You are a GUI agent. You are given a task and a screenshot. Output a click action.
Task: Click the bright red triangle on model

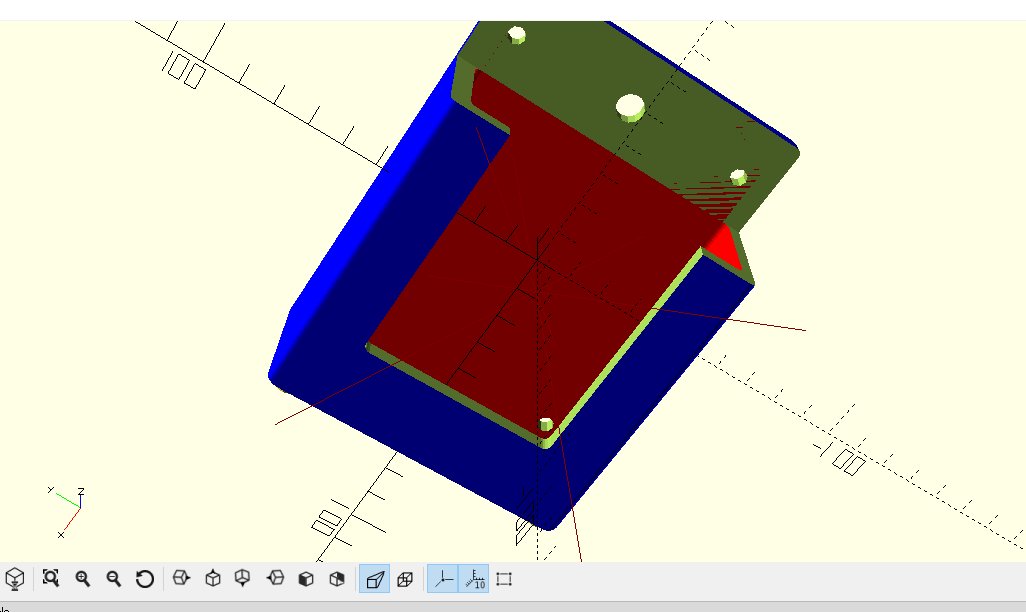click(724, 246)
